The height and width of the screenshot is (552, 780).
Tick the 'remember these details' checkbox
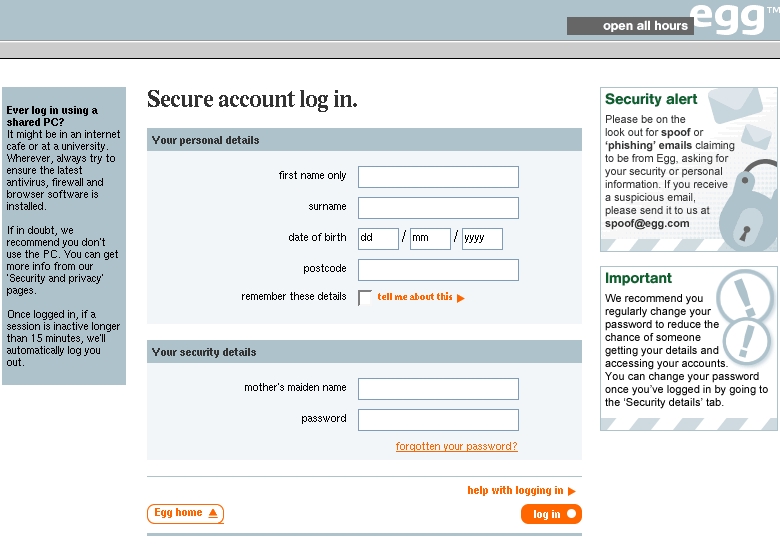(365, 297)
